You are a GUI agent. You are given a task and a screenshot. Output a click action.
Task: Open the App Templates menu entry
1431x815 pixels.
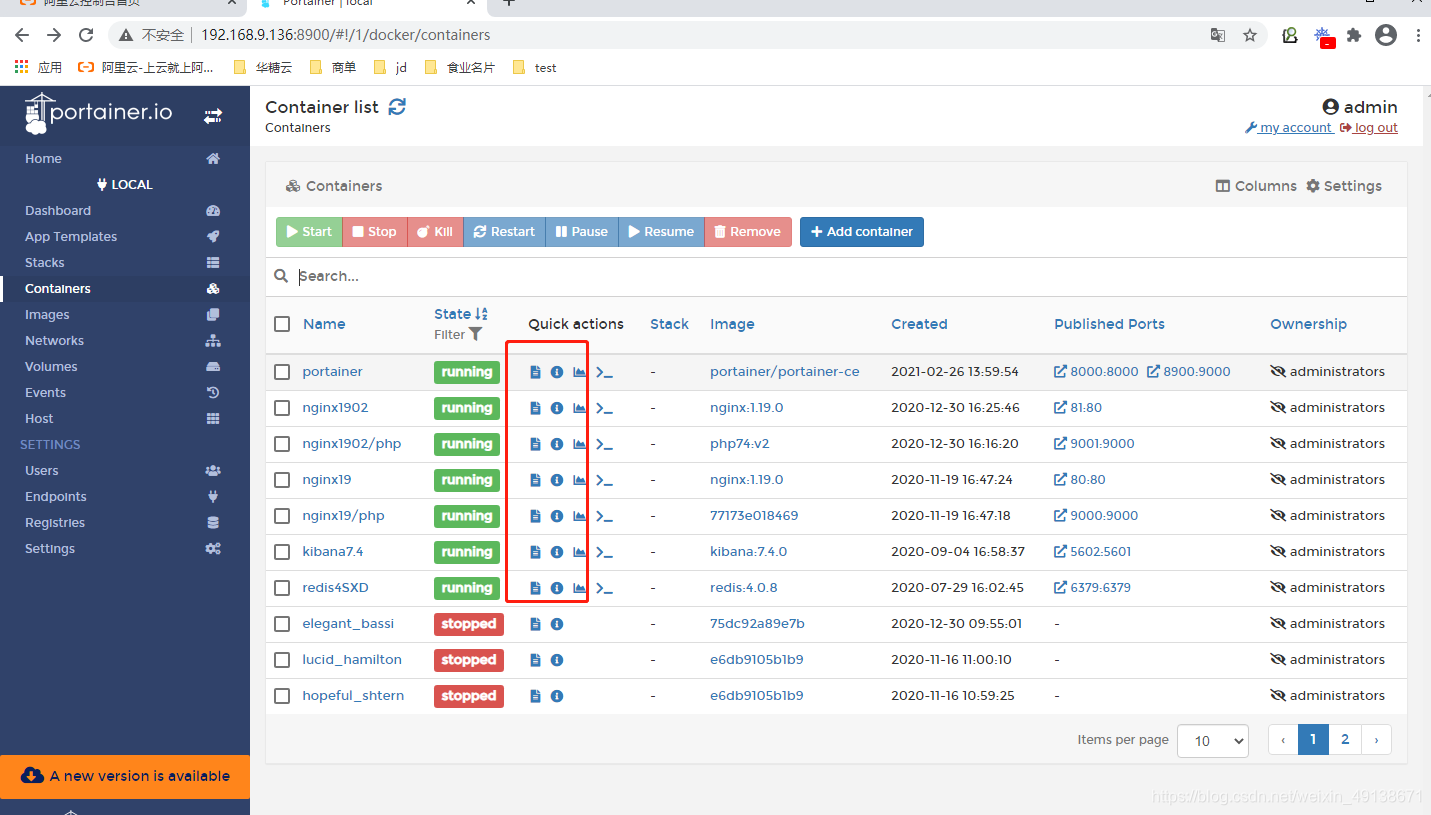(70, 236)
